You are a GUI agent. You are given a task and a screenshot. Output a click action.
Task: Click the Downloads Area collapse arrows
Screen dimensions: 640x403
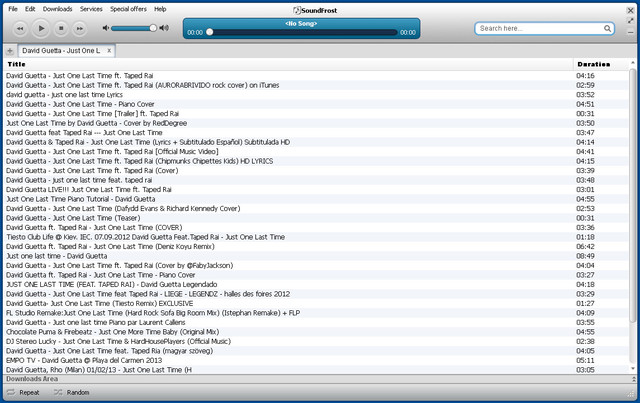633,379
